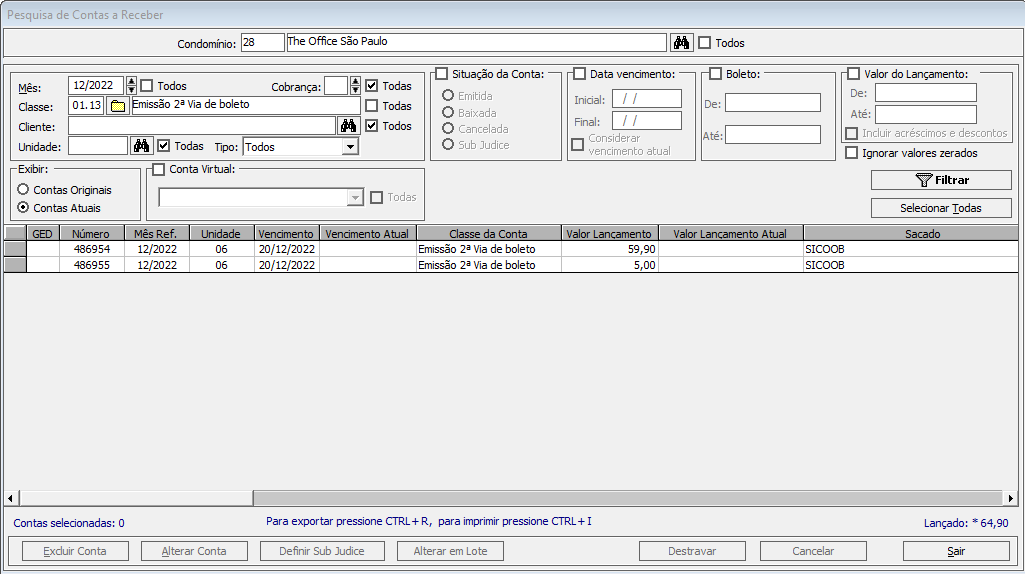This screenshot has height=574, width=1025.
Task: Click GED column header
Action: pyautogui.click(x=42, y=233)
